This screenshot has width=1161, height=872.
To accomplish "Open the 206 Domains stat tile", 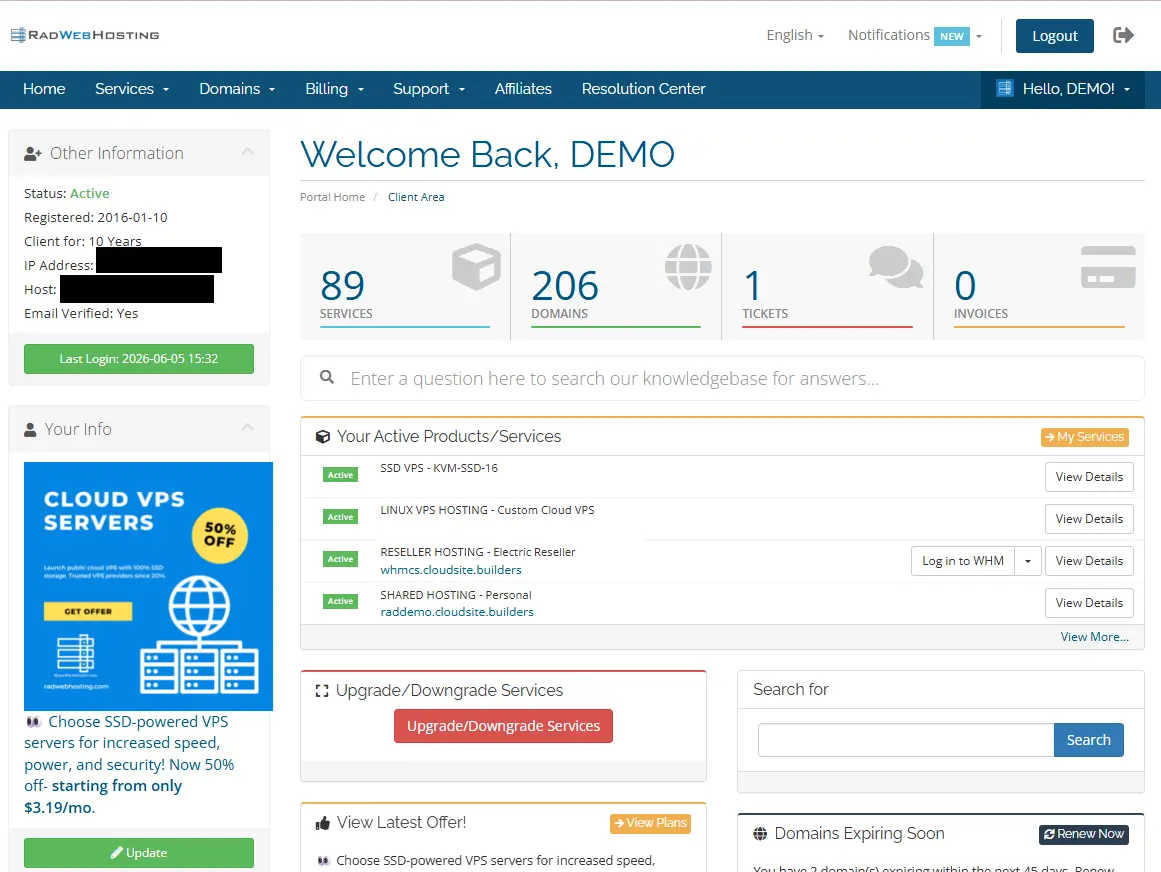I will pos(616,287).
